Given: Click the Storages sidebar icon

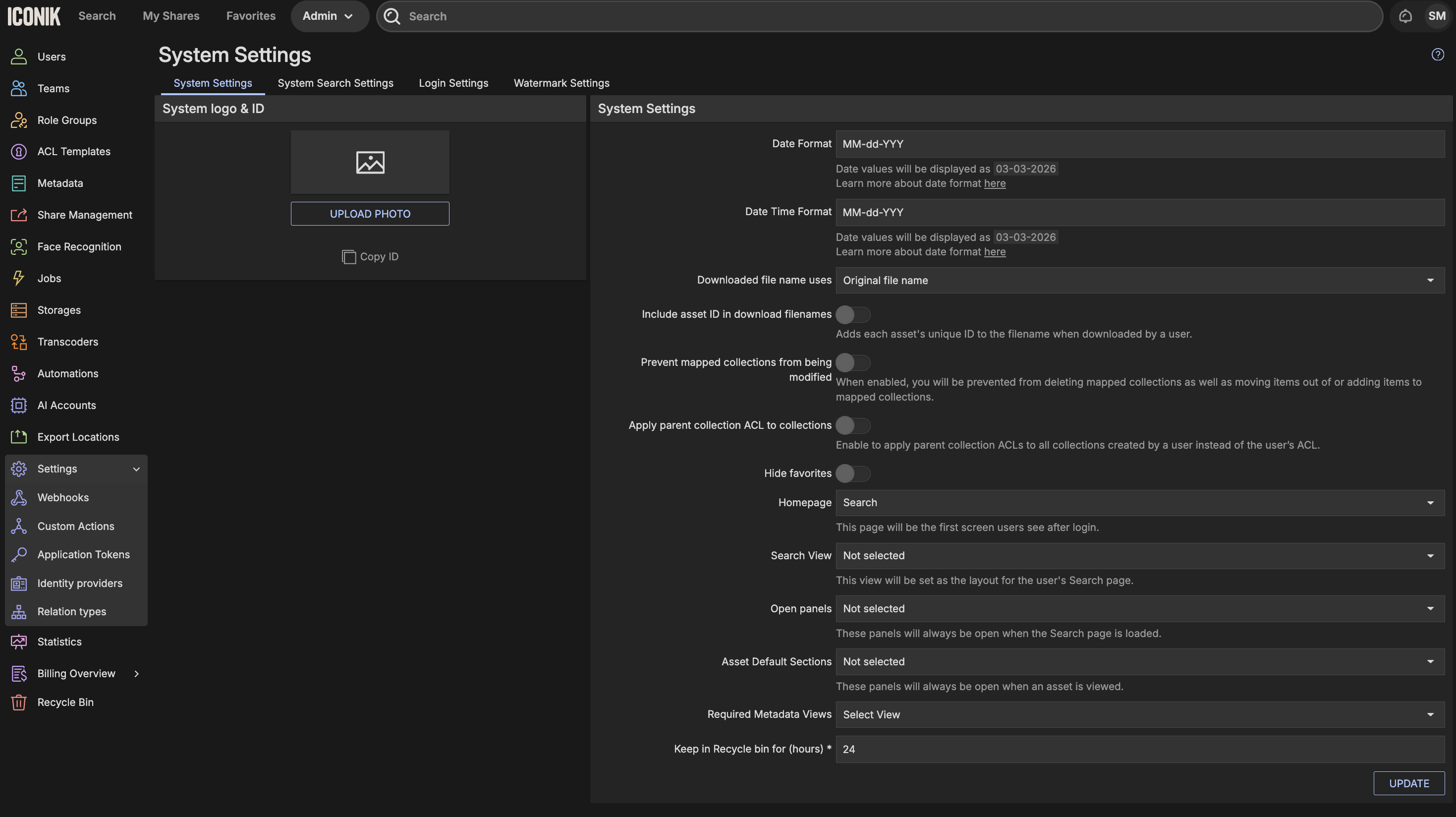Looking at the screenshot, I should pos(19,310).
